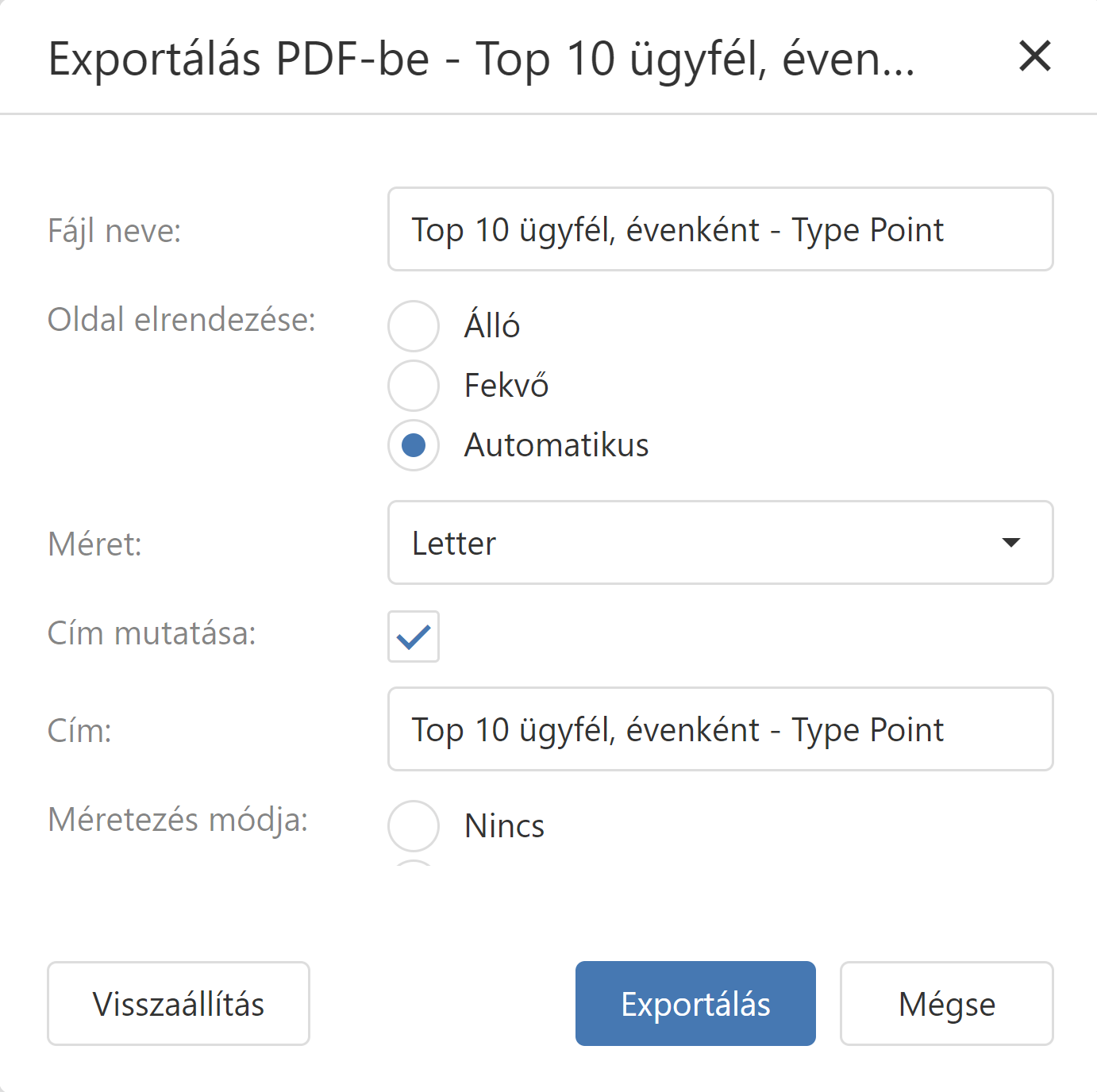Click the Nincs option label
1097x1092 pixels.
pyautogui.click(x=505, y=826)
